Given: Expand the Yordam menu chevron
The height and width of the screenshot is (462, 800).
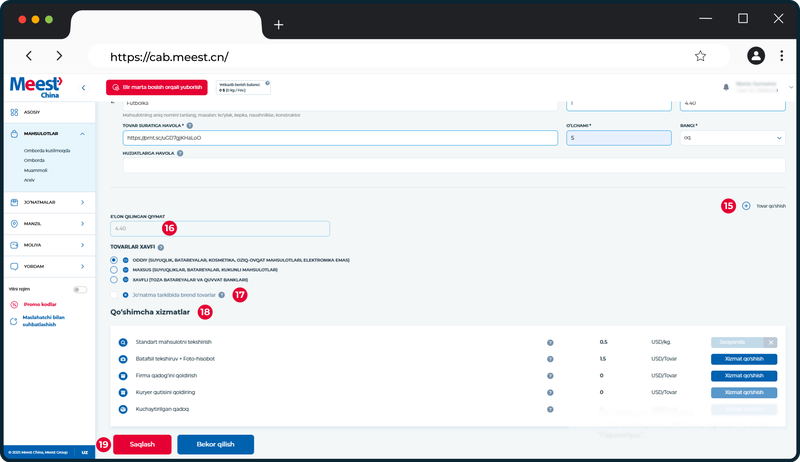Looking at the screenshot, I should 83,267.
